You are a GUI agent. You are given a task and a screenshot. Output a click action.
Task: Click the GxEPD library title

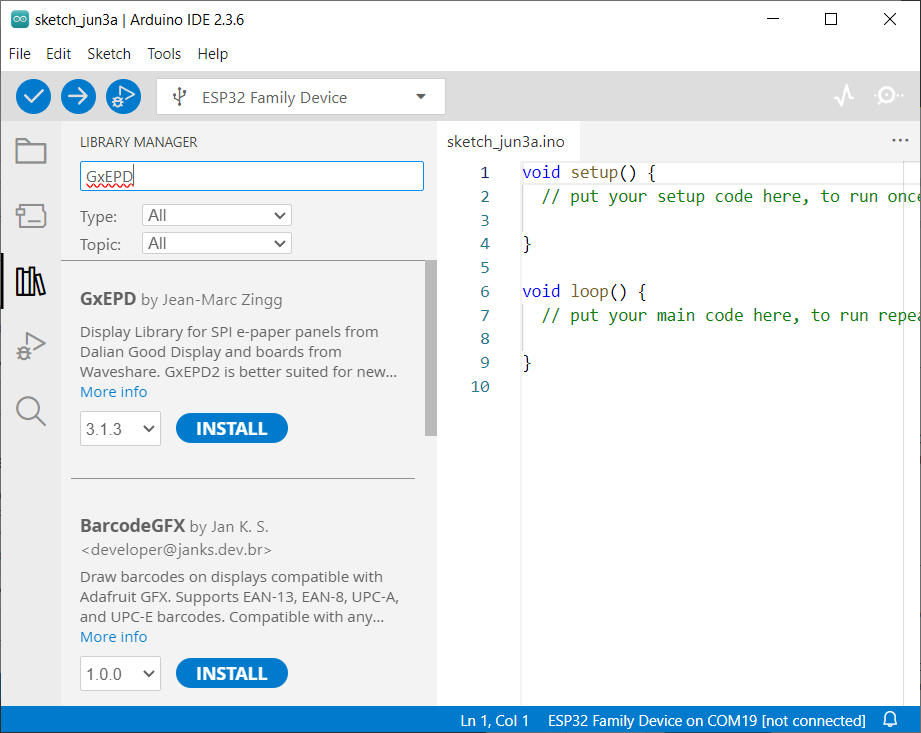click(108, 299)
